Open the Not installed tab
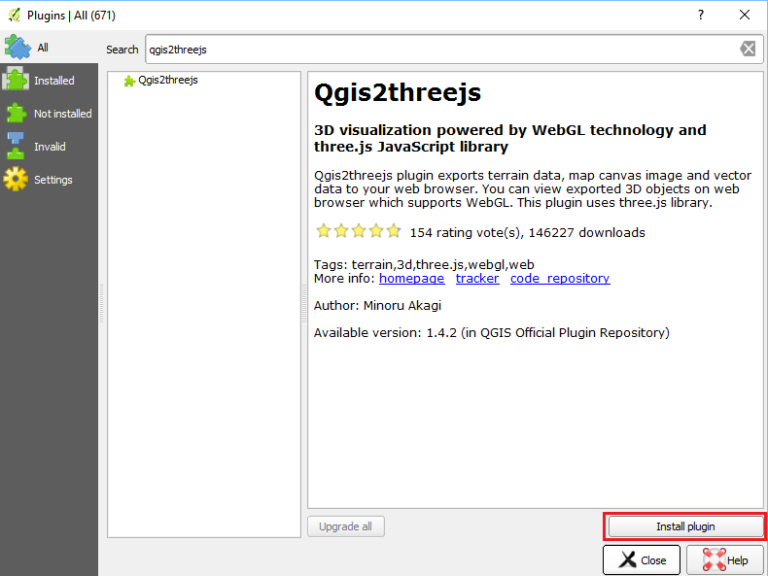 (x=62, y=114)
